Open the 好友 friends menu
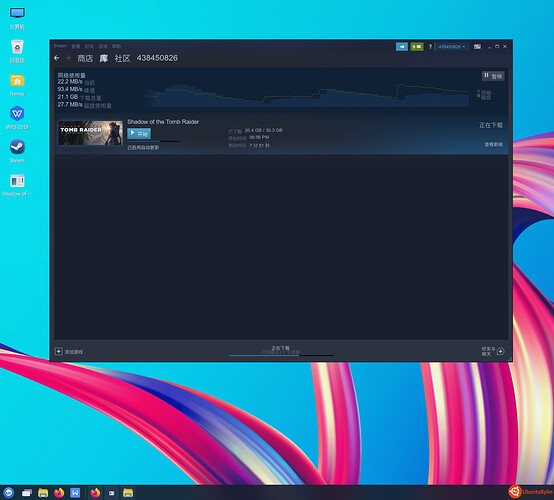 click(x=89, y=46)
